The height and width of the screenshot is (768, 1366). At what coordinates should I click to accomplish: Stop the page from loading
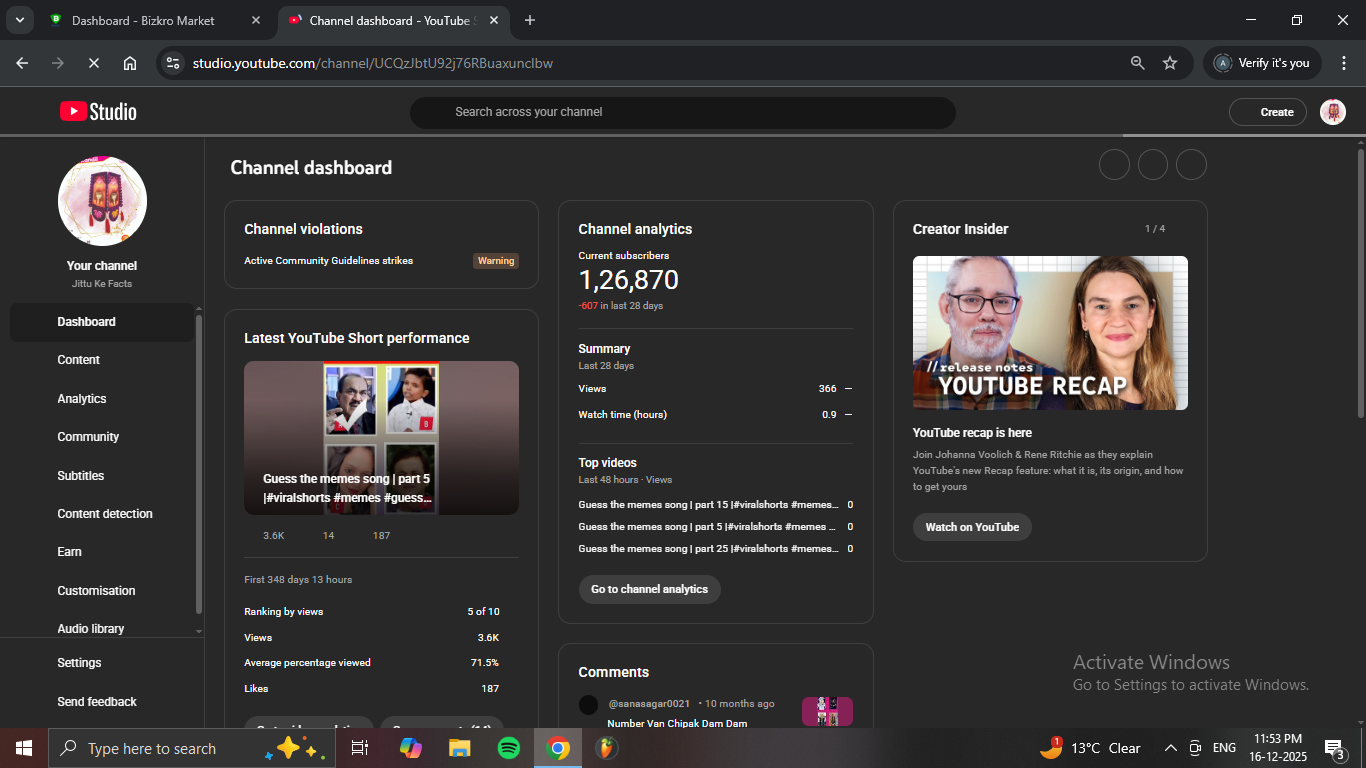coord(93,63)
